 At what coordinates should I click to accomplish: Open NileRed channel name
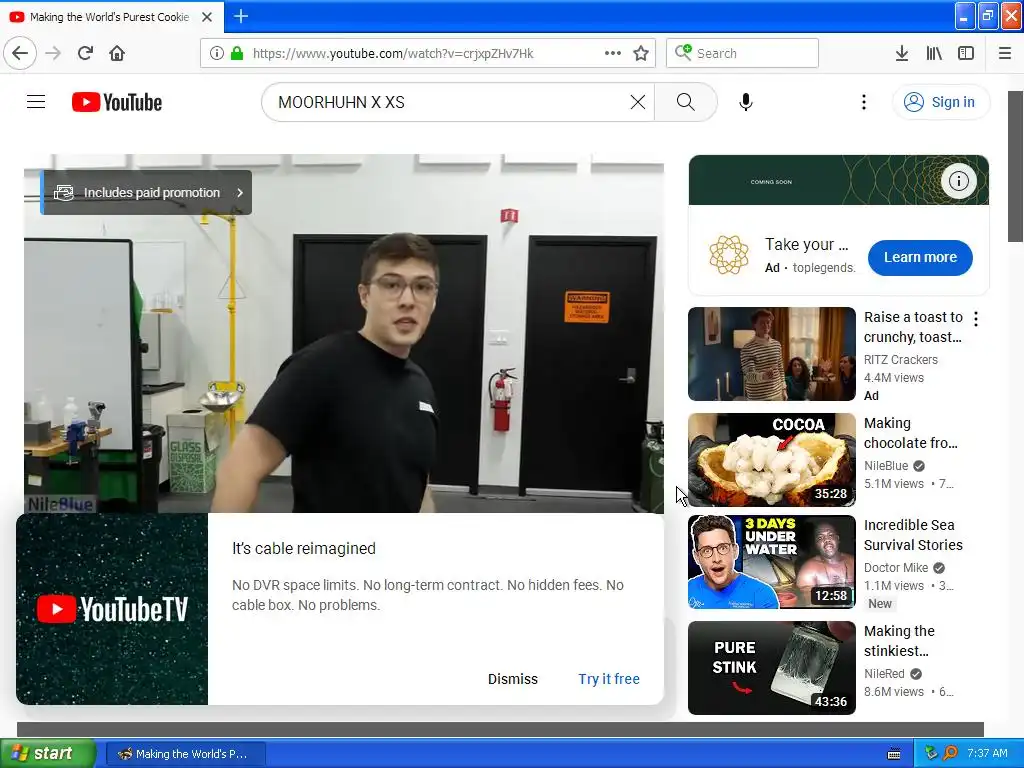(x=884, y=673)
